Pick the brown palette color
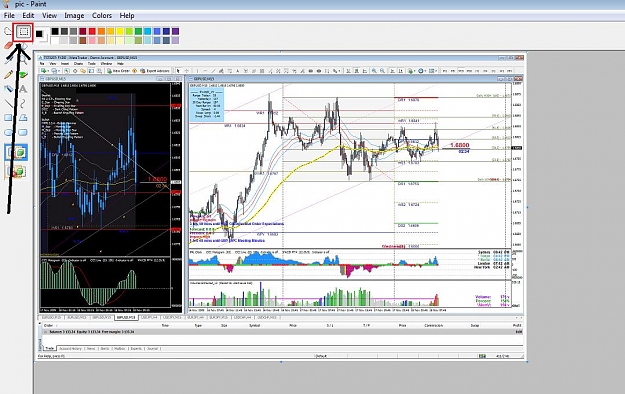Viewport: 625px width, 394px height. click(83, 40)
